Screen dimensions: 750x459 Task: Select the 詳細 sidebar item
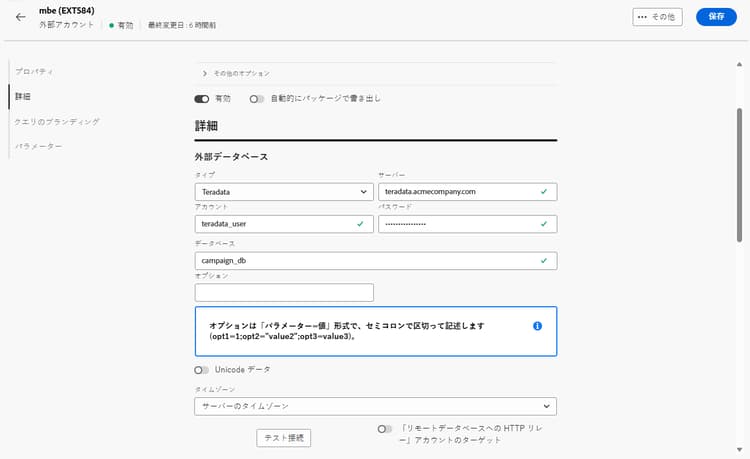[x=23, y=96]
